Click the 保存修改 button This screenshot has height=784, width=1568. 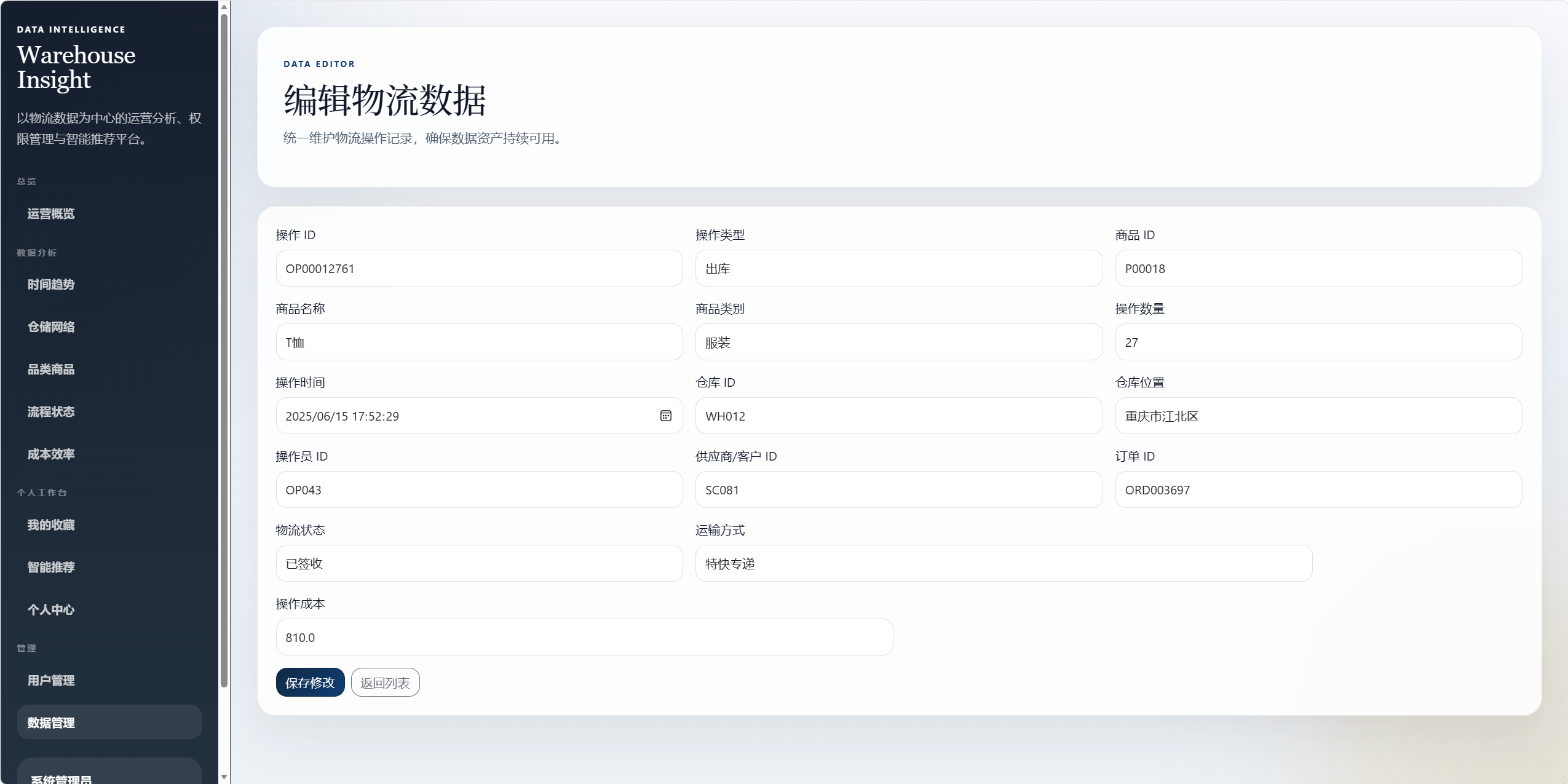pyautogui.click(x=310, y=683)
